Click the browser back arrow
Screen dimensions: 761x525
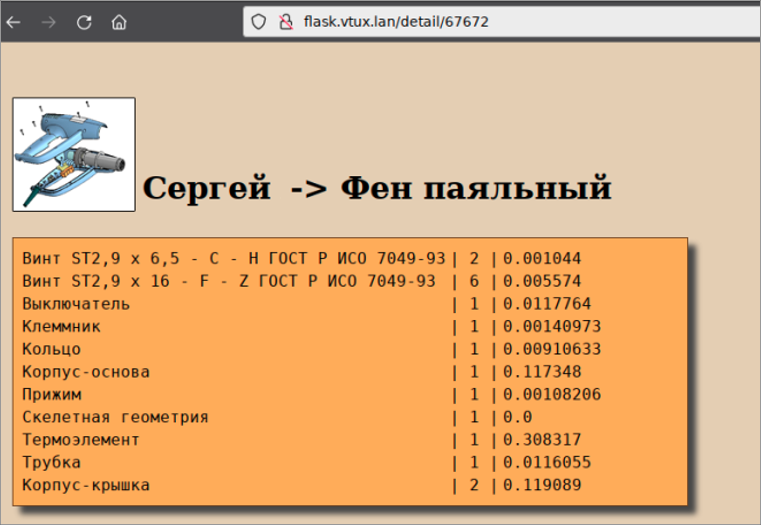(14, 21)
